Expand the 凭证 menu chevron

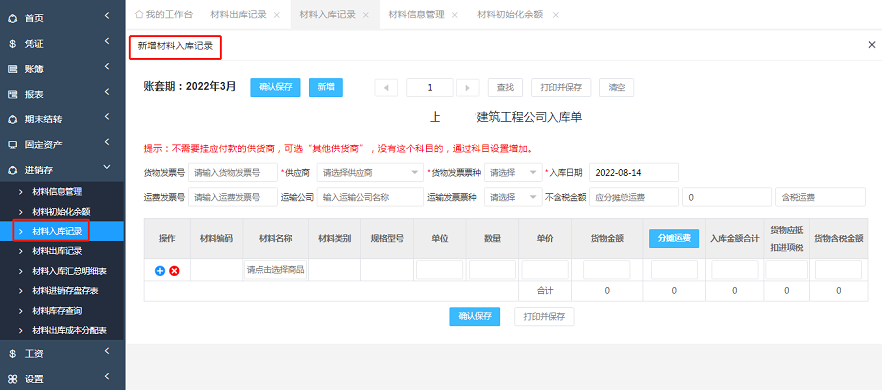click(x=107, y=42)
